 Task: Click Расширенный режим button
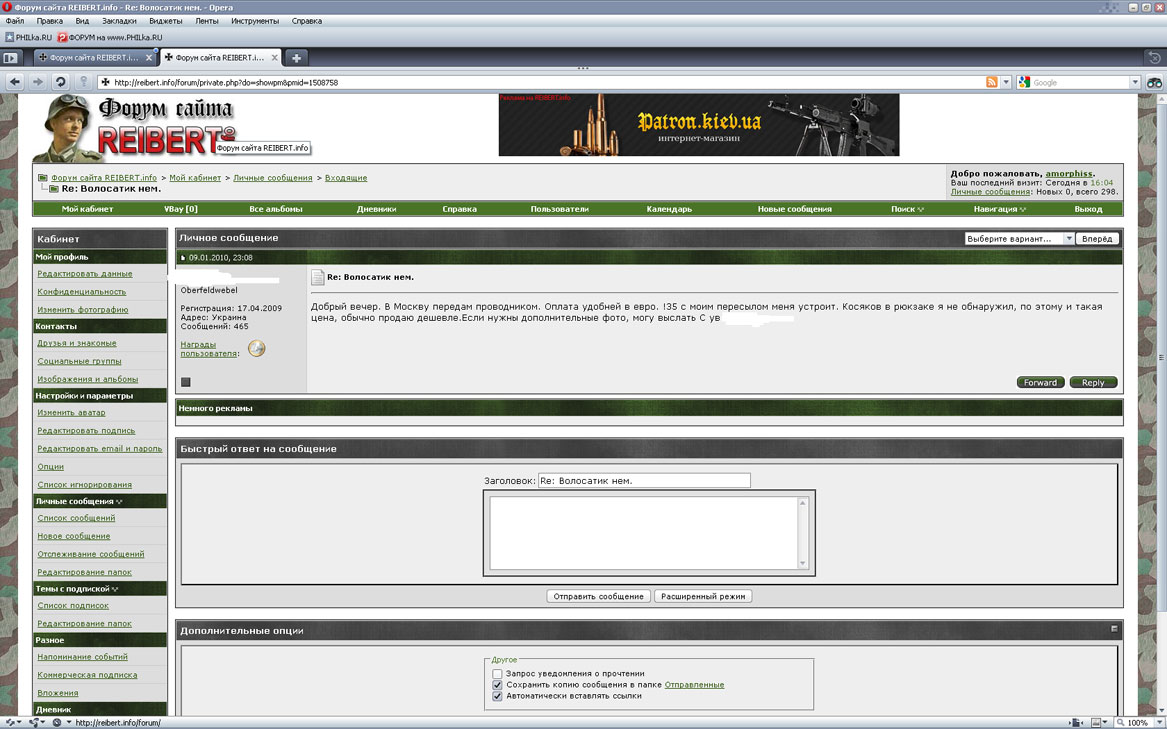pyautogui.click(x=703, y=596)
